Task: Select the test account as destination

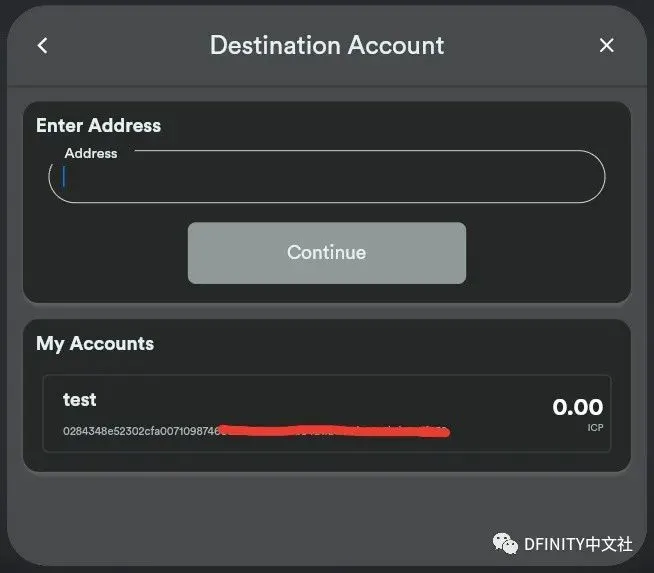Action: pyautogui.click(x=327, y=413)
